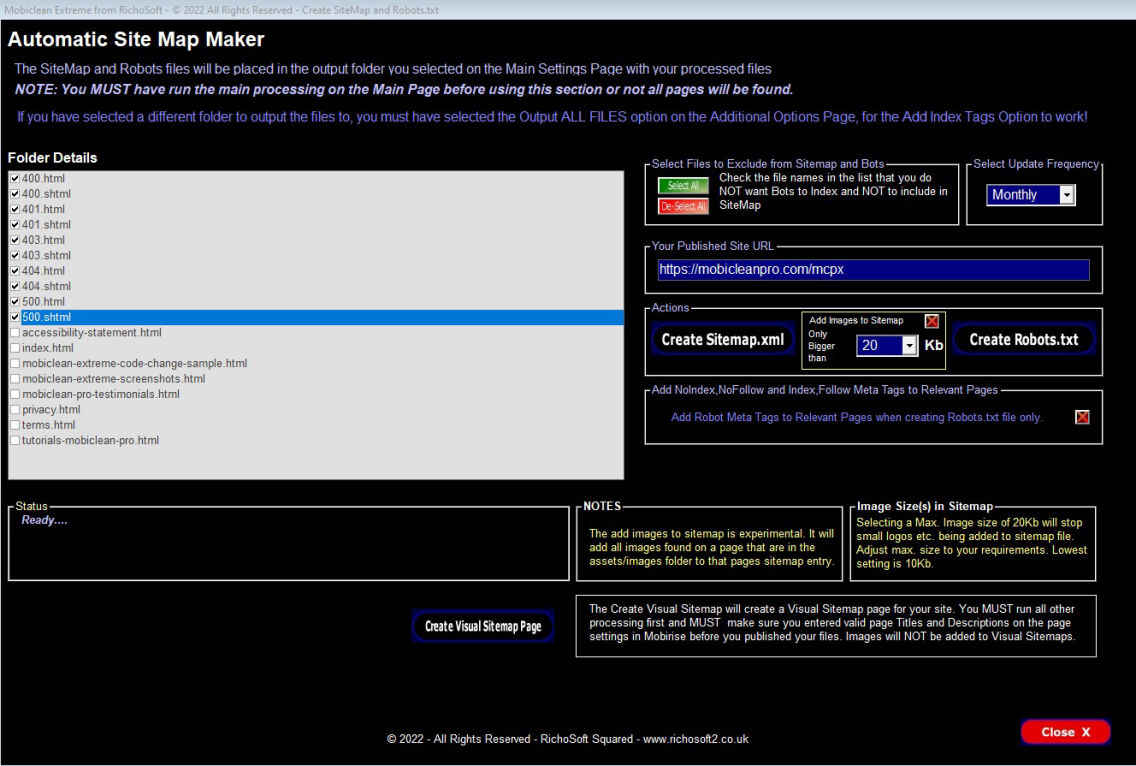Screen dimensions: 1136x766
Task: Select mobiclean-extreme-screenshots.html in the list
Action: pos(114,379)
